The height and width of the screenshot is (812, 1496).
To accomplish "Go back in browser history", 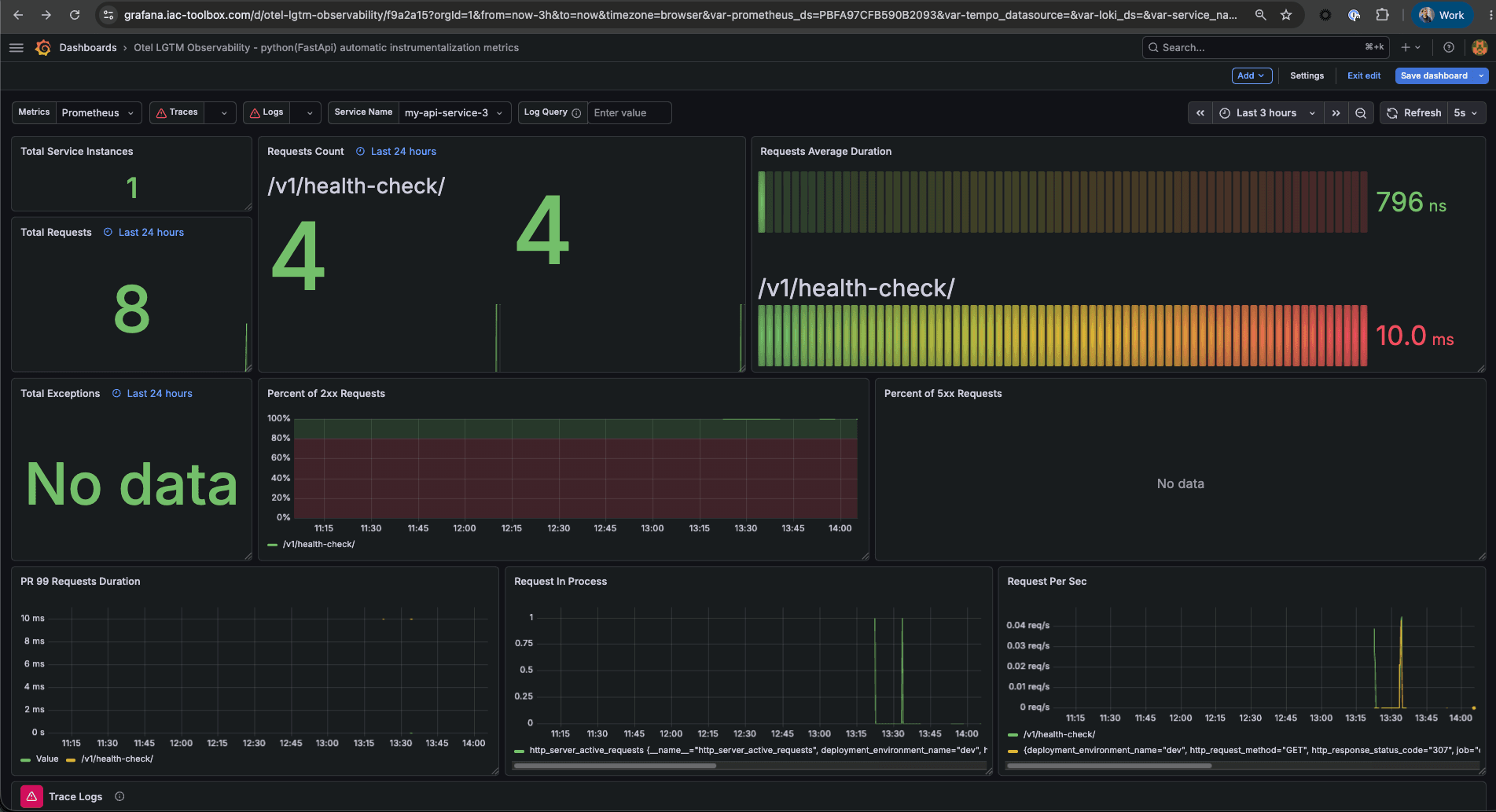I will coord(18,15).
